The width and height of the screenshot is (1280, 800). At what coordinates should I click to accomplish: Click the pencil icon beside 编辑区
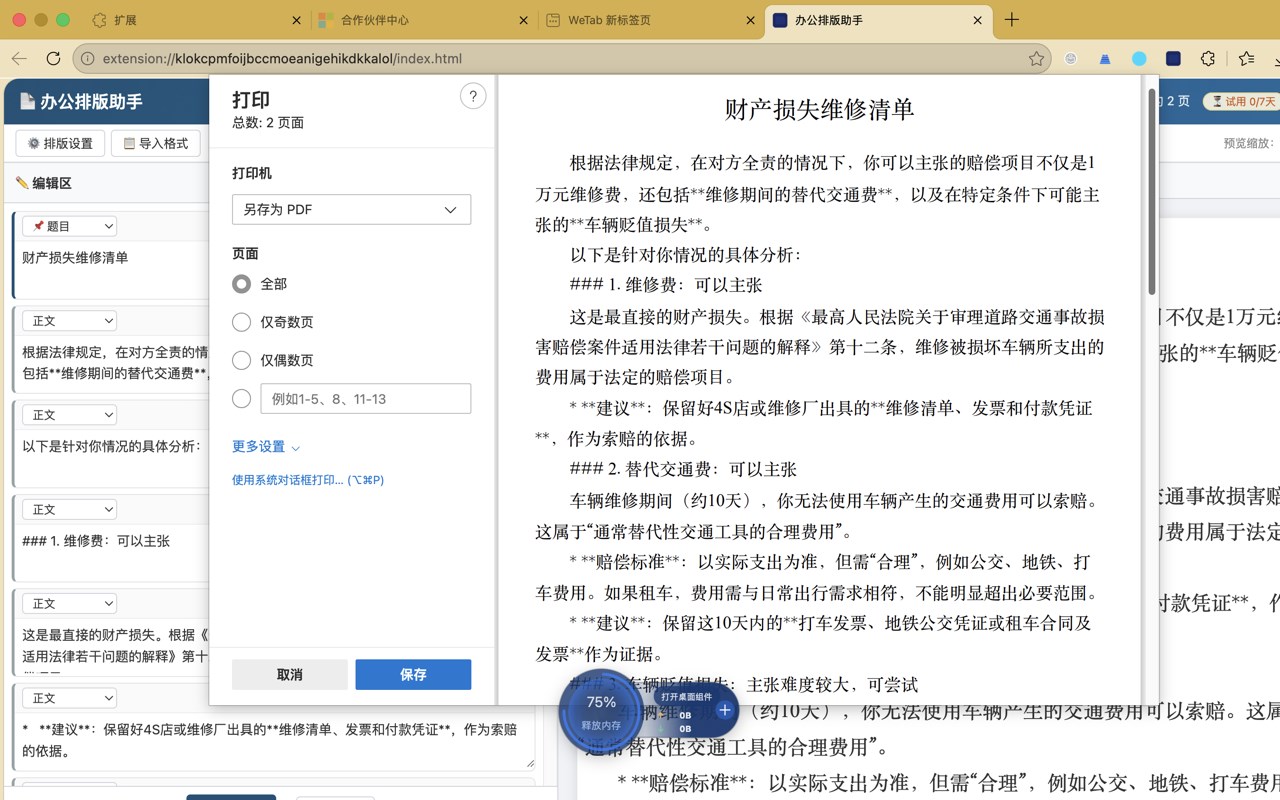22,183
